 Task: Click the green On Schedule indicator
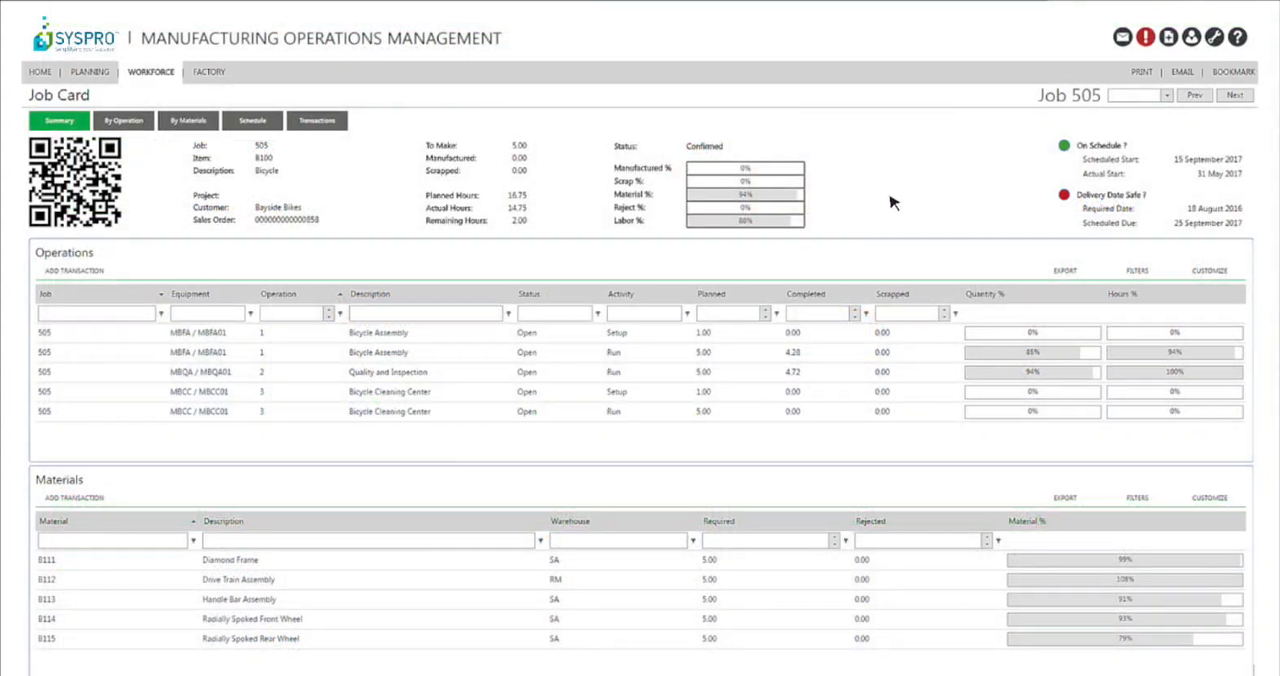point(1064,146)
